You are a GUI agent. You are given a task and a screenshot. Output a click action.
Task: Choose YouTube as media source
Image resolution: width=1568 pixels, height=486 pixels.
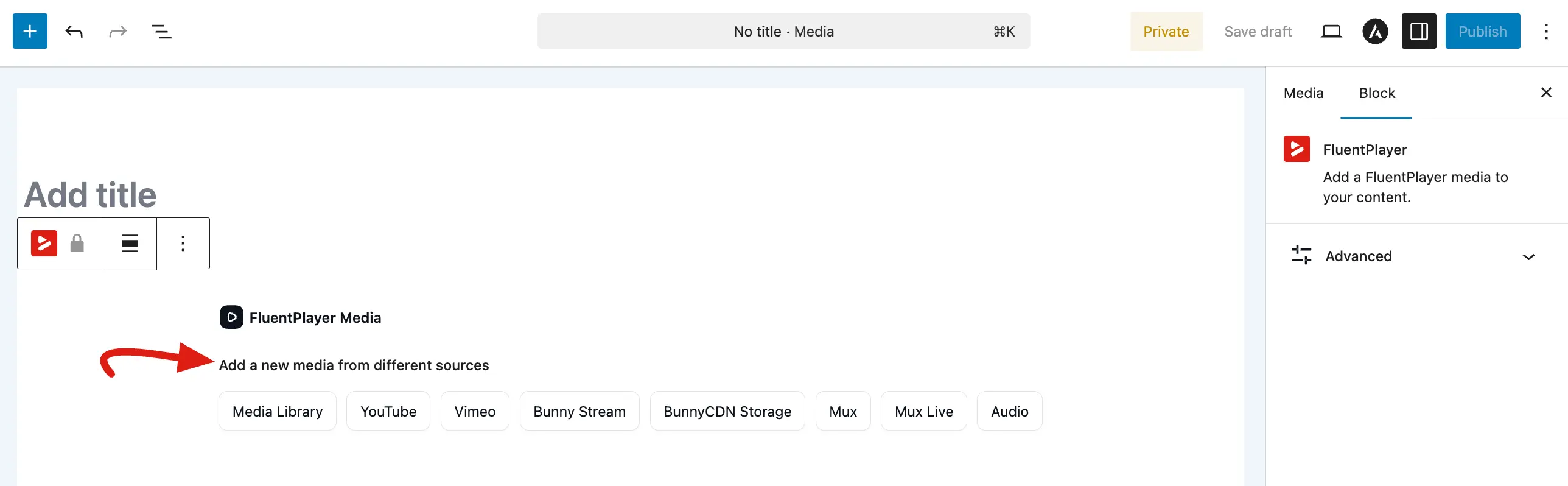tap(388, 412)
